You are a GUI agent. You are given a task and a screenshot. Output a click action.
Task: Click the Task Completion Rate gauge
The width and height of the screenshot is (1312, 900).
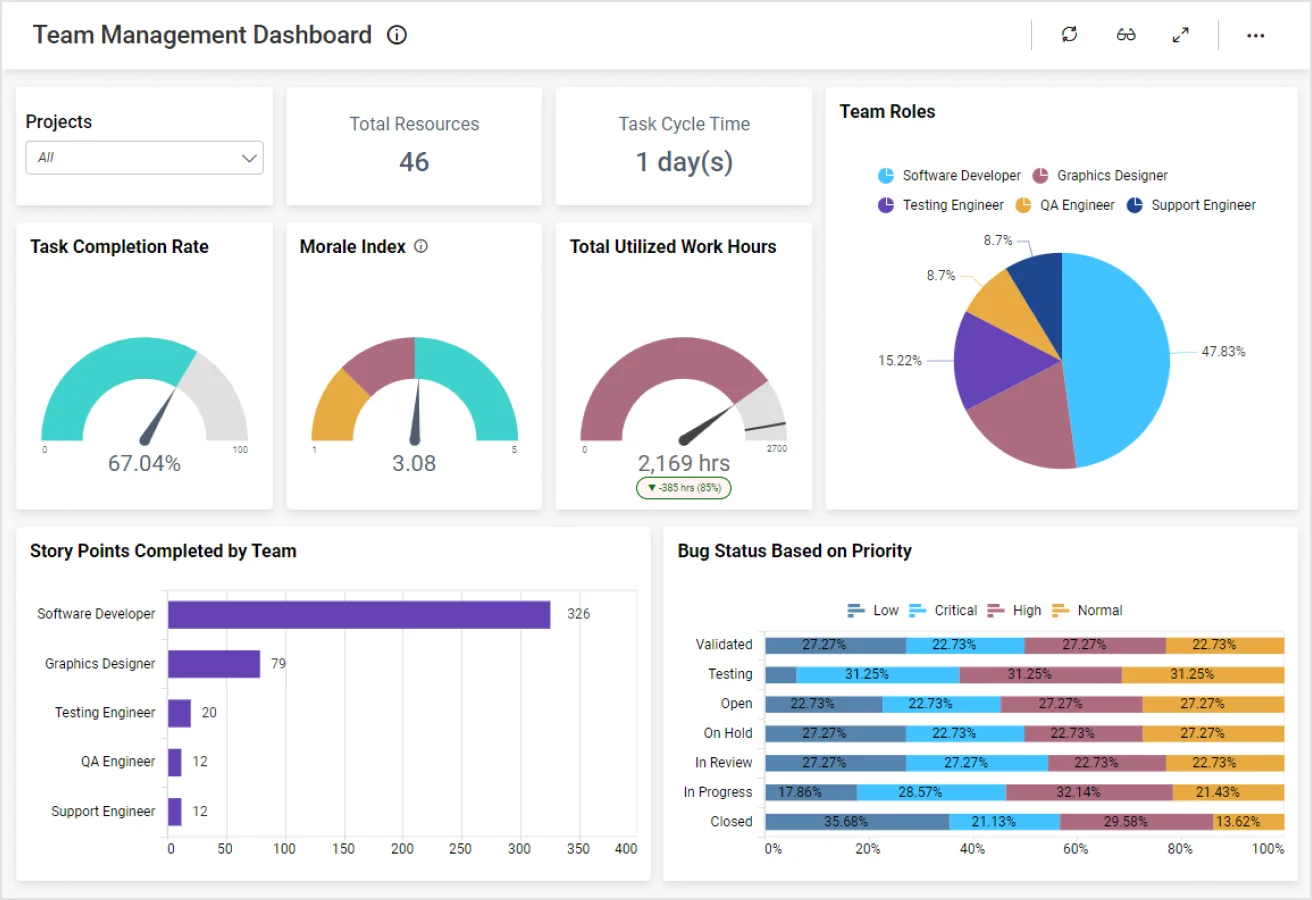[x=144, y=395]
